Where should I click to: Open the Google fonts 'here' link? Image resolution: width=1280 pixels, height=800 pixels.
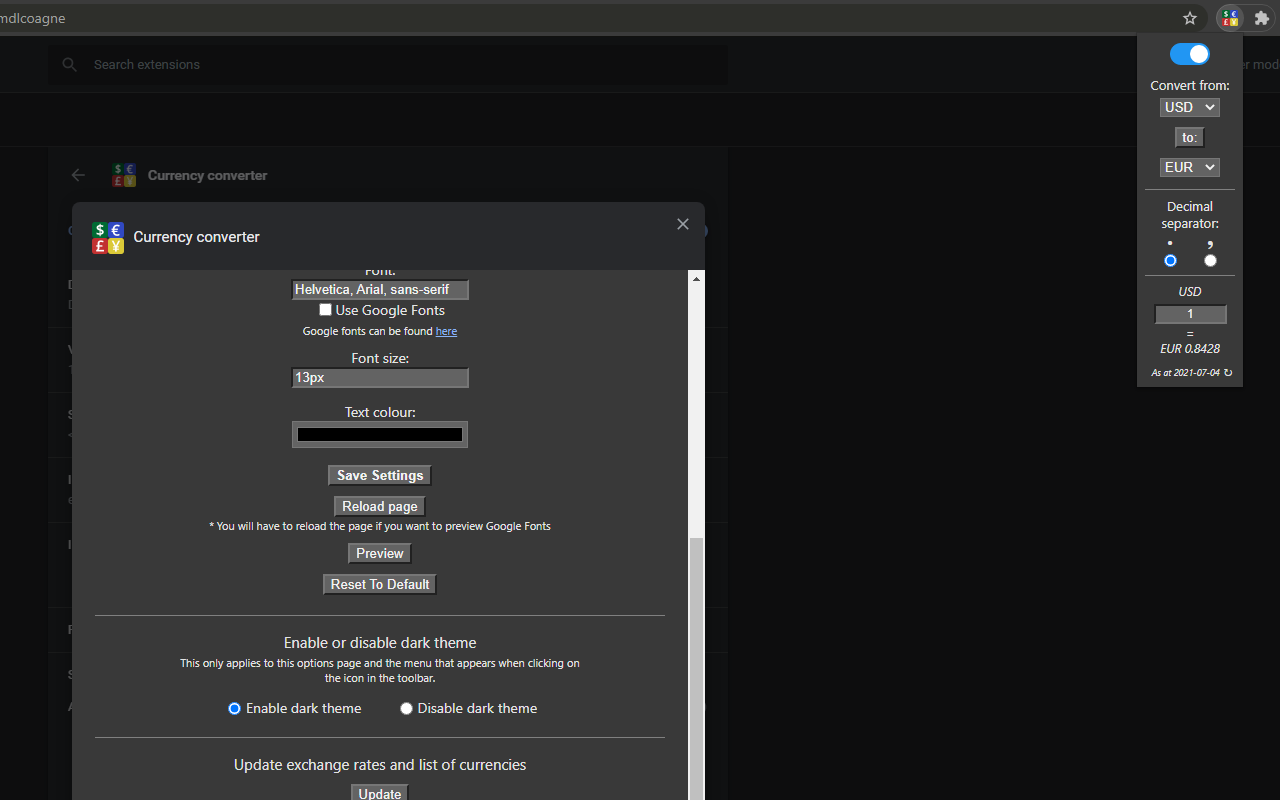tap(446, 331)
